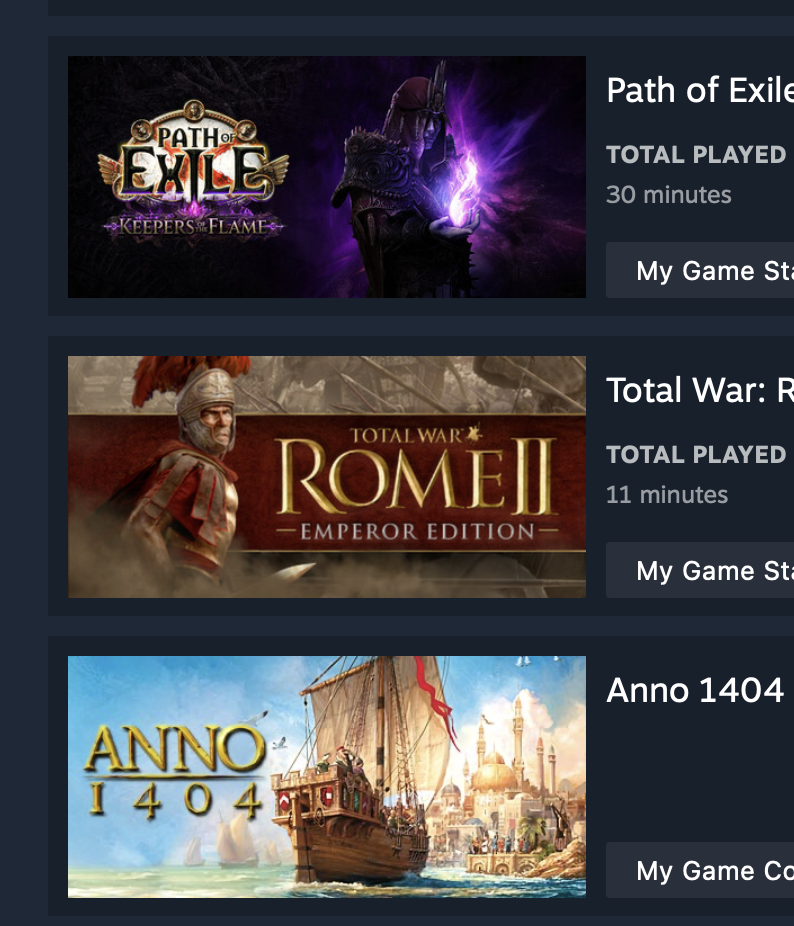Open the Path of Exile banner image
Image resolution: width=794 pixels, height=926 pixels.
click(x=326, y=177)
